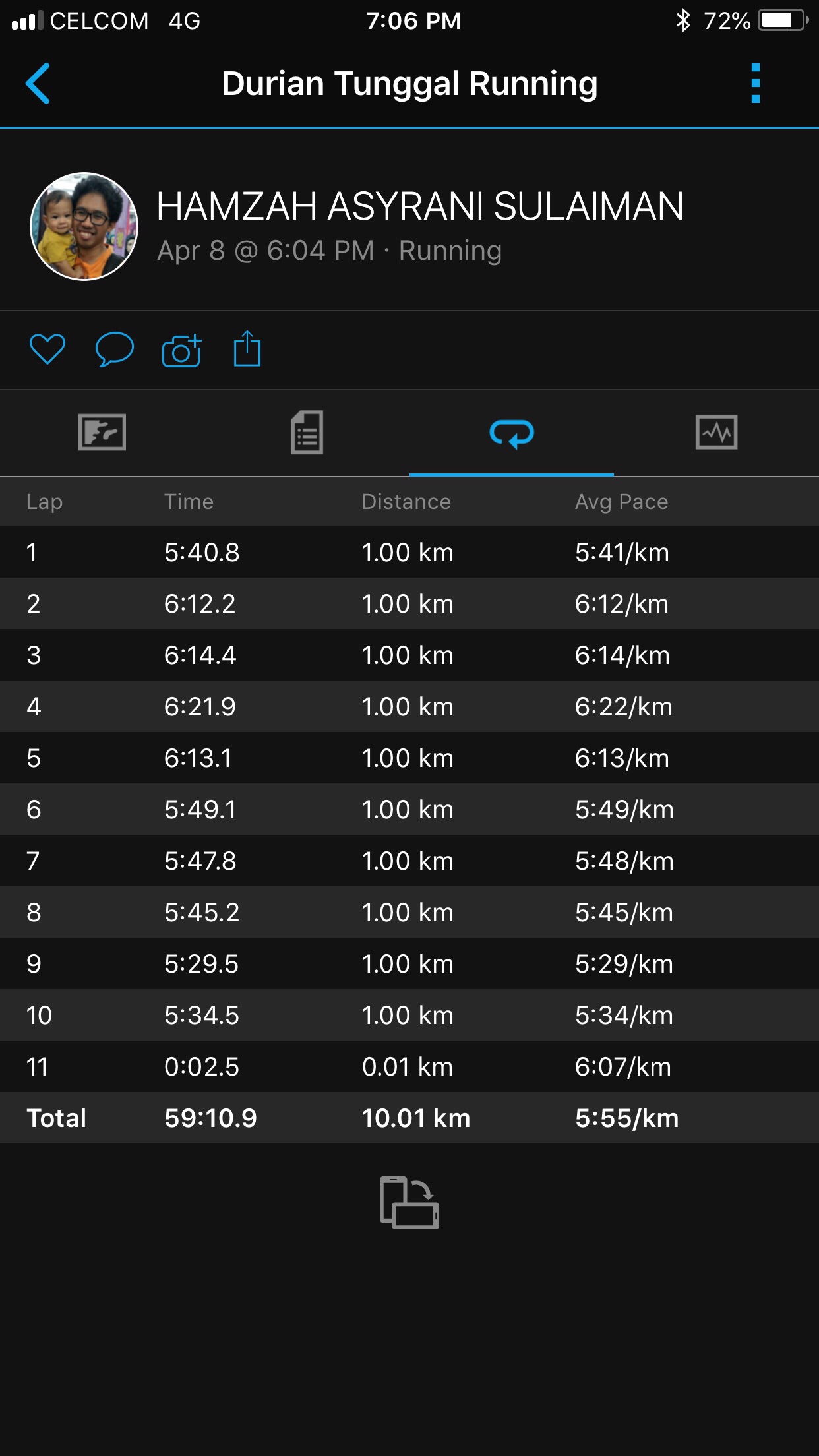The image size is (819, 1456).
Task: Open the charts graph tab
Action: tap(716, 433)
